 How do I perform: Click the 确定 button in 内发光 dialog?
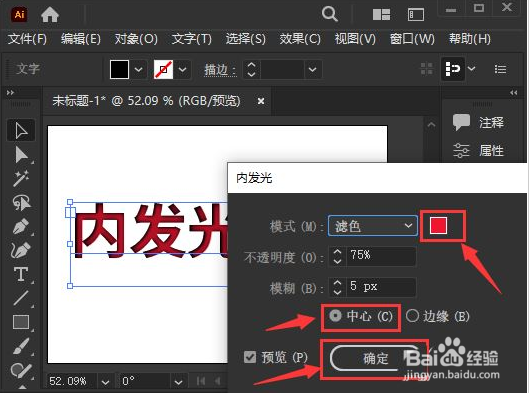[x=374, y=358]
